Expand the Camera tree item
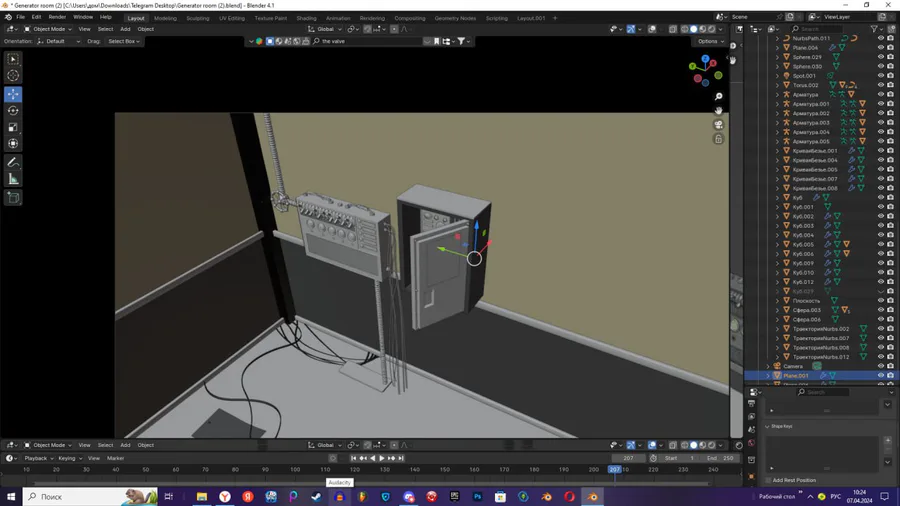The width and height of the screenshot is (900, 506). pyautogui.click(x=768, y=366)
